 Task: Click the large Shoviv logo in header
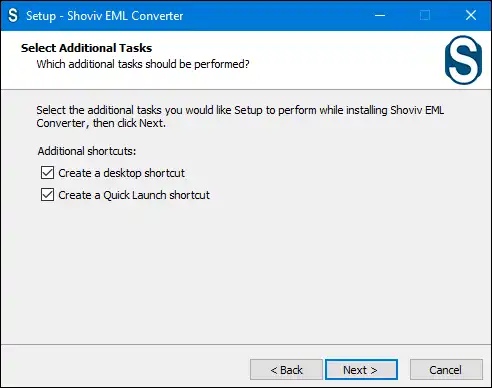(463, 60)
